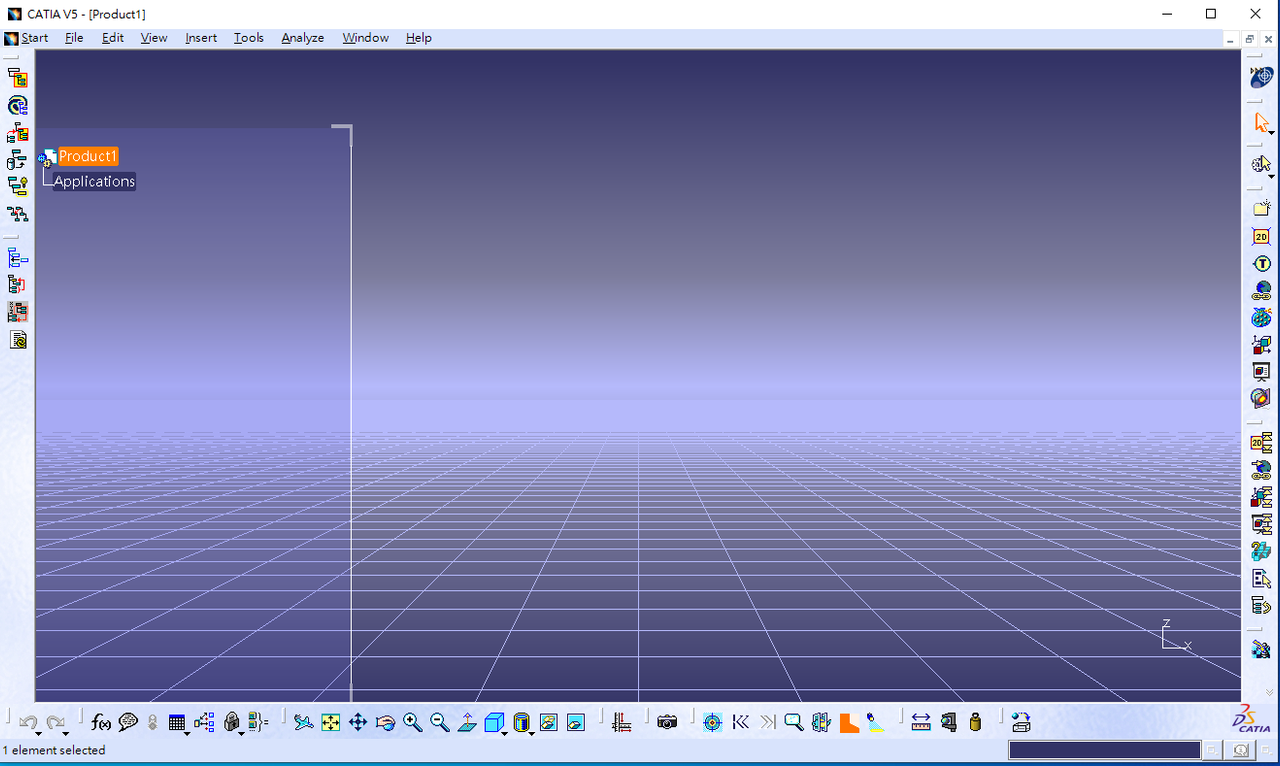Viewport: 1280px width, 766px height.
Task: Open the Start menu in CATIA
Action: 33,38
